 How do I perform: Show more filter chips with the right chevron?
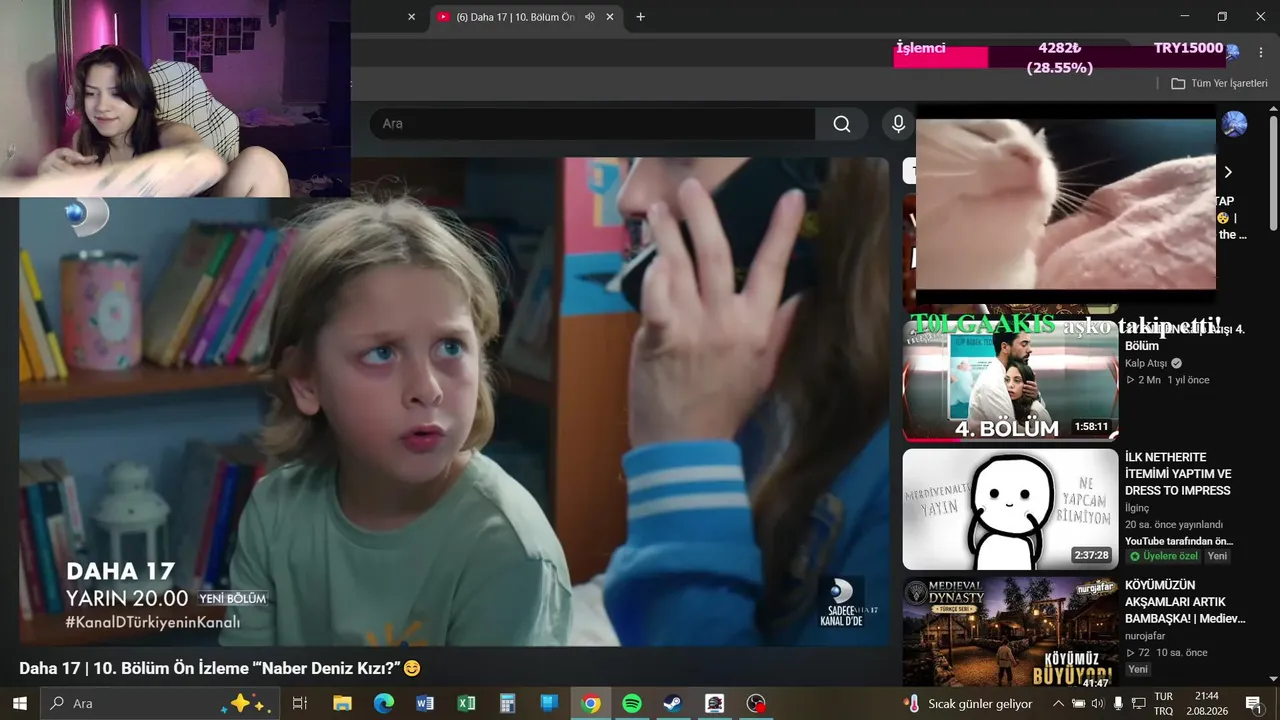click(x=1228, y=172)
